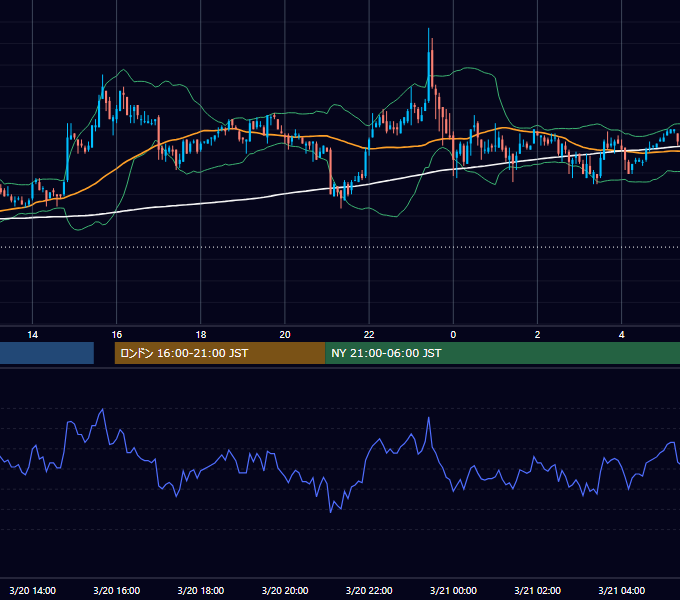Click the 3/20 18:00 time label

pos(201,590)
